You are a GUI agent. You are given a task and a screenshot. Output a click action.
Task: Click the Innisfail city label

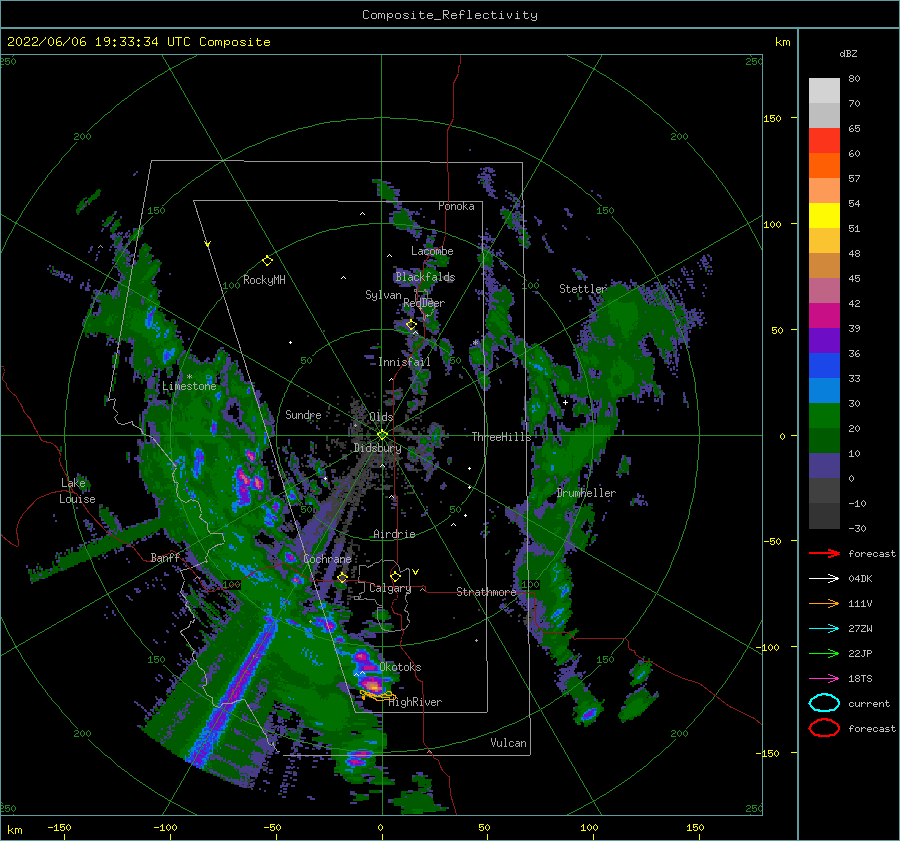click(404, 362)
